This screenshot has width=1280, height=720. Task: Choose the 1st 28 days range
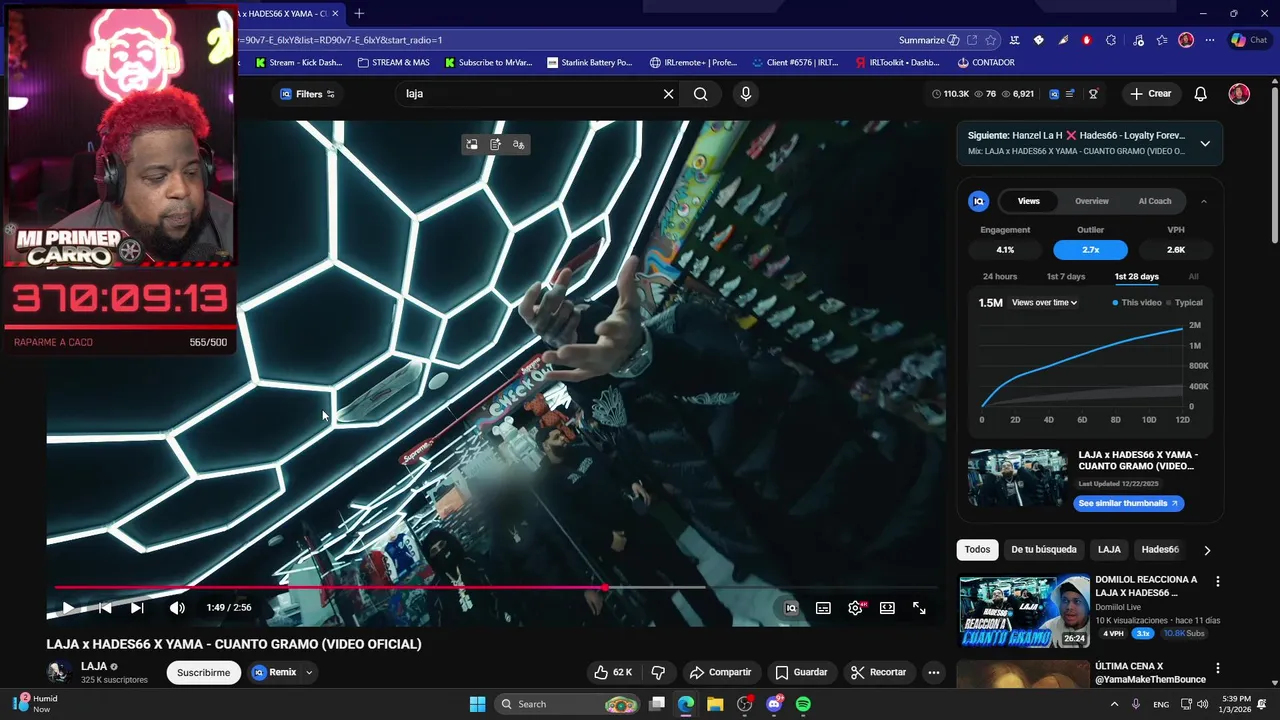1137,277
